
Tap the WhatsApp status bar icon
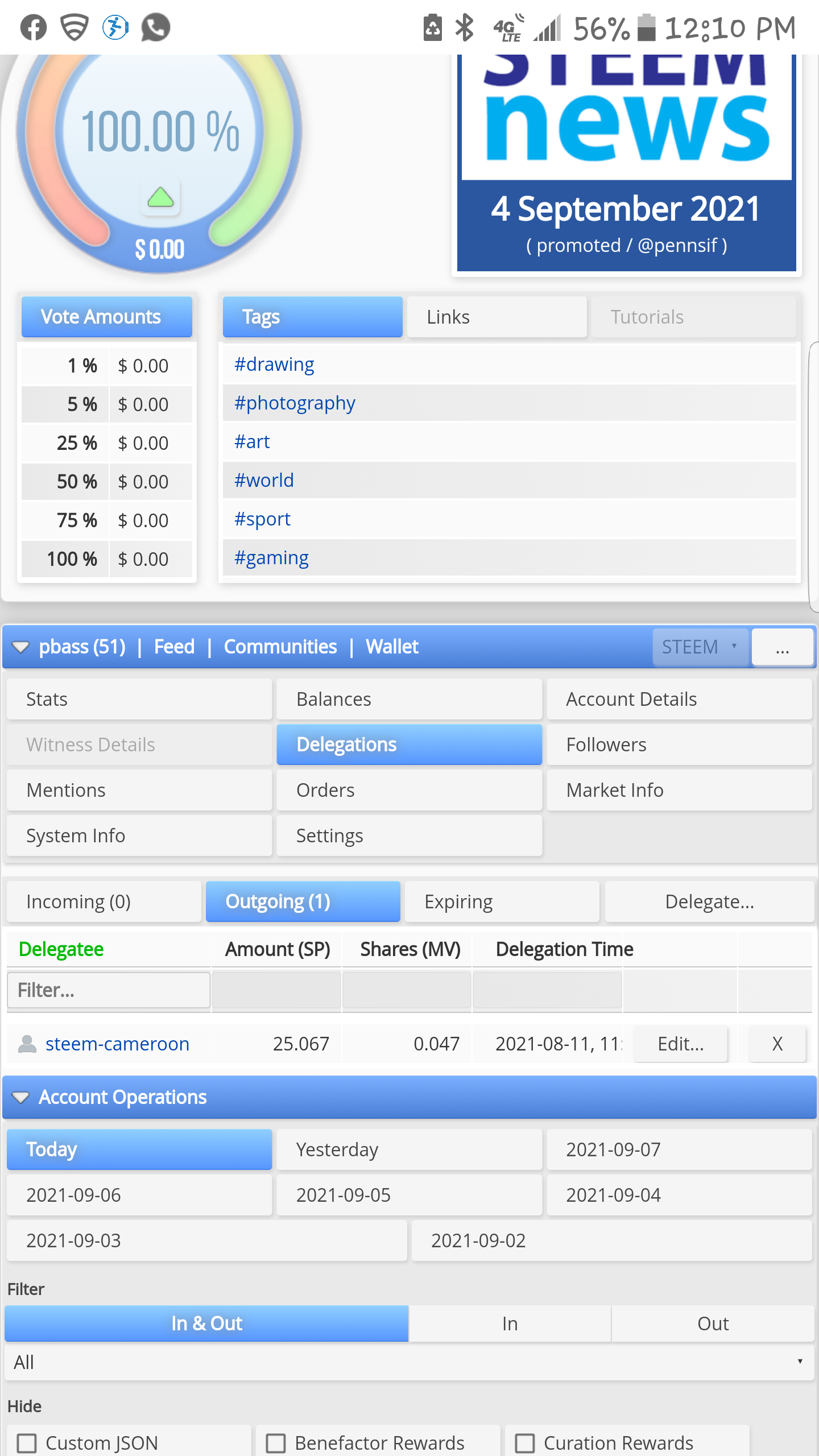[x=155, y=27]
